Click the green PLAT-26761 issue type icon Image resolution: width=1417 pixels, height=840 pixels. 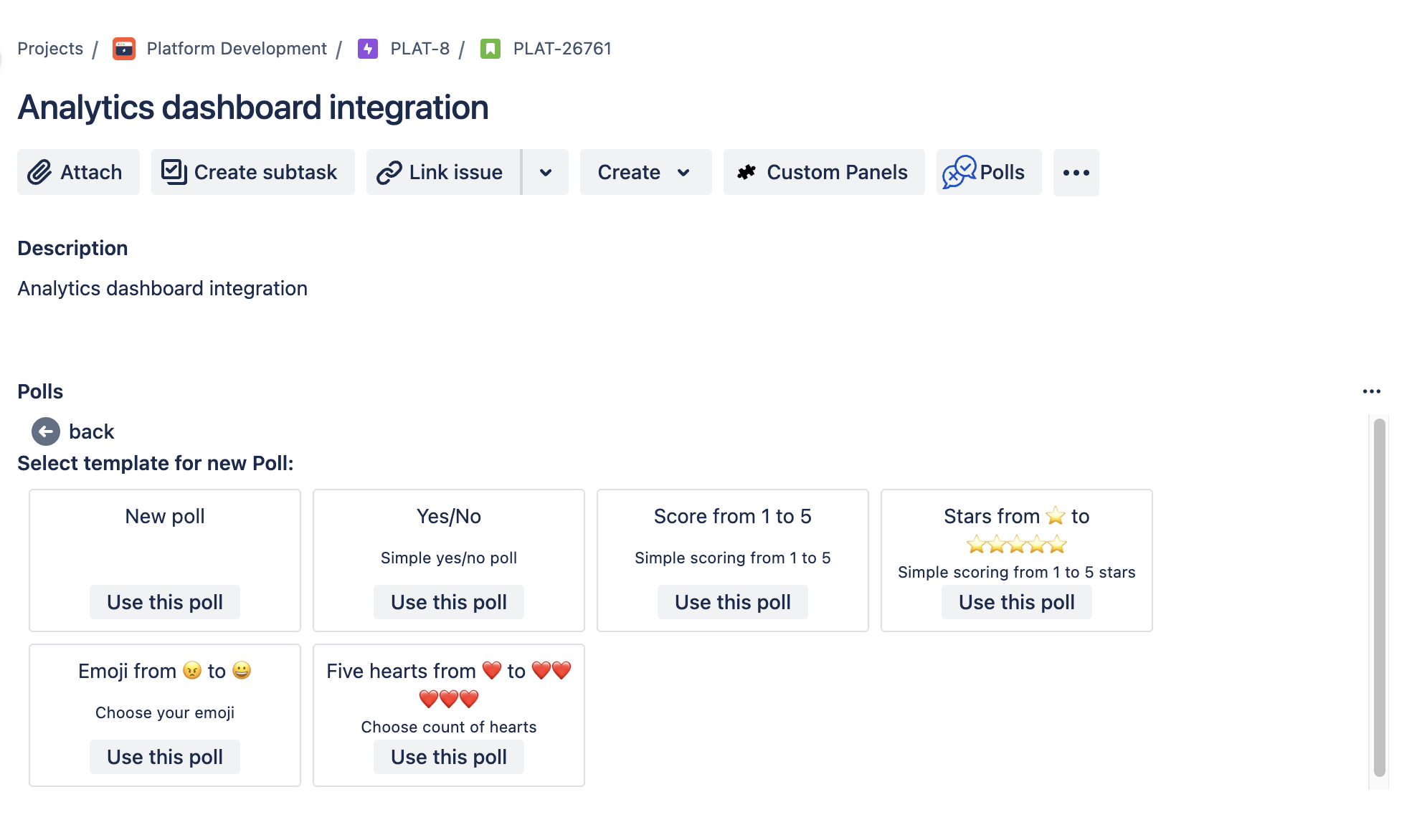pos(490,48)
